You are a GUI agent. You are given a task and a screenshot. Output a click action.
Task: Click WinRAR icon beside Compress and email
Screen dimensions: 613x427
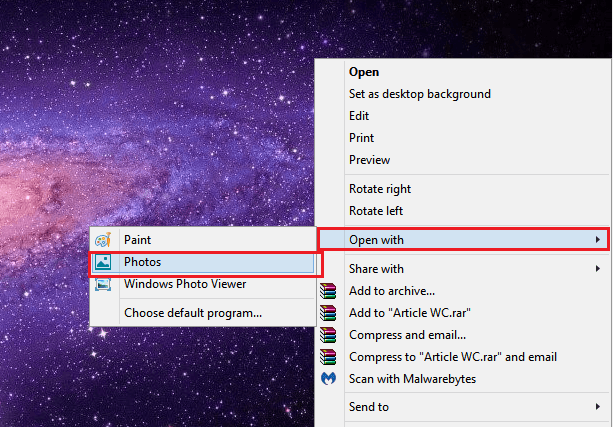pos(328,335)
